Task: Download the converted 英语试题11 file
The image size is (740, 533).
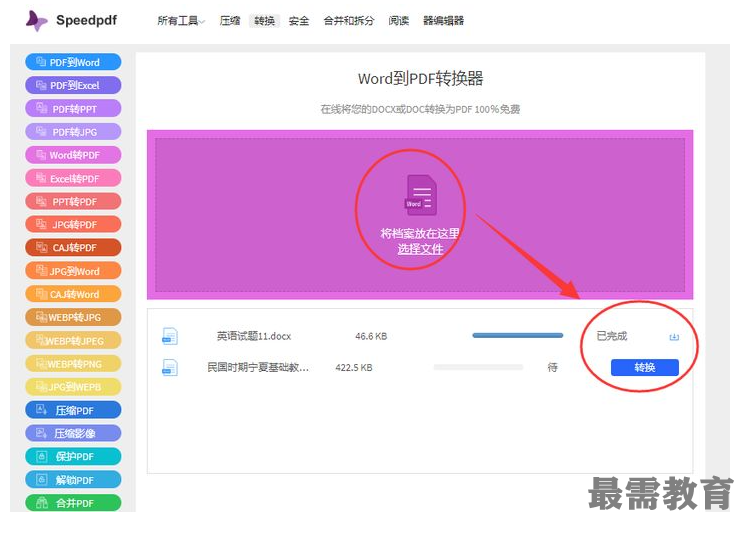Action: (x=674, y=337)
